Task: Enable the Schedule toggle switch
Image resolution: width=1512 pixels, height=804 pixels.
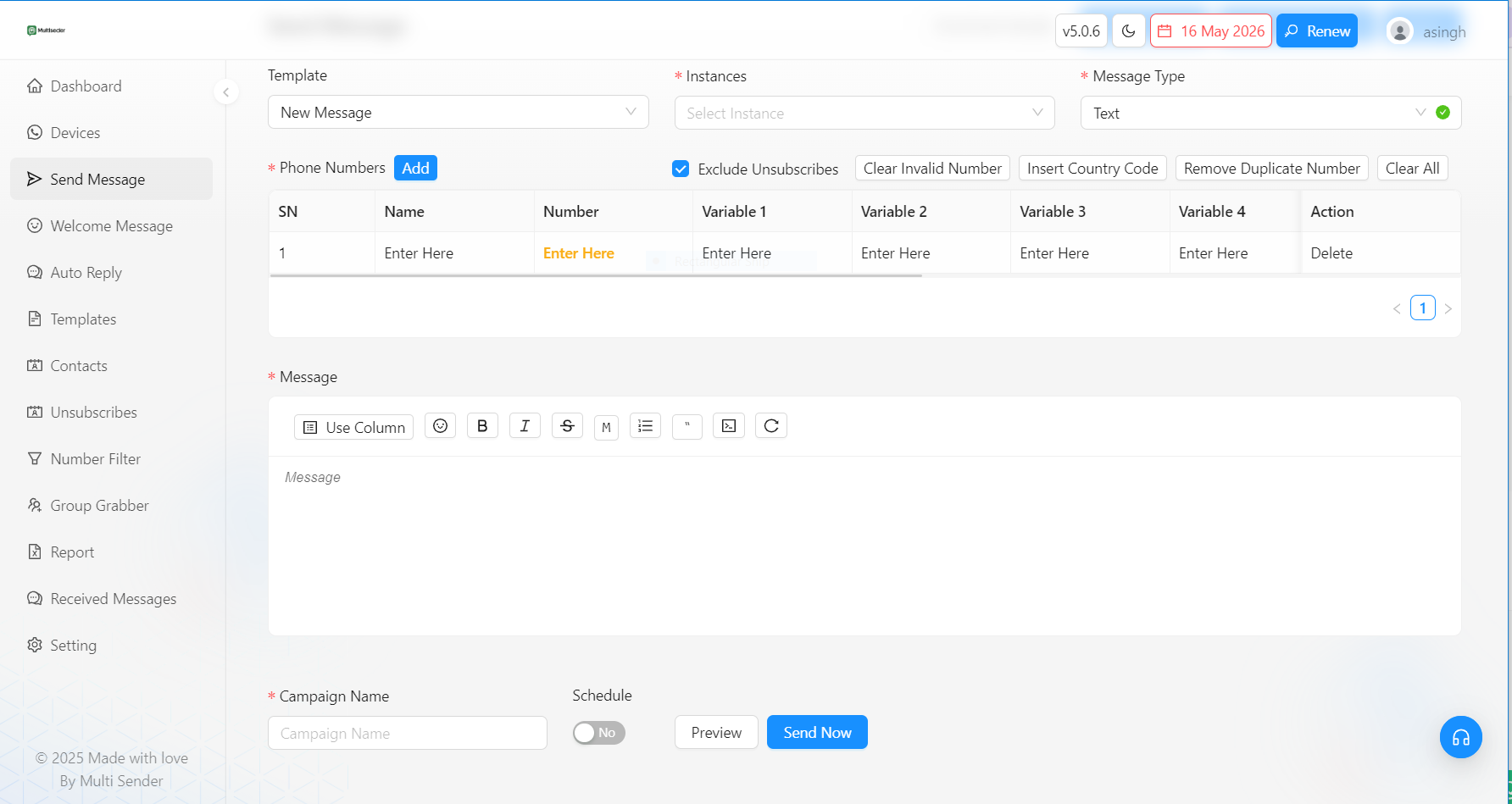Action: (x=598, y=733)
